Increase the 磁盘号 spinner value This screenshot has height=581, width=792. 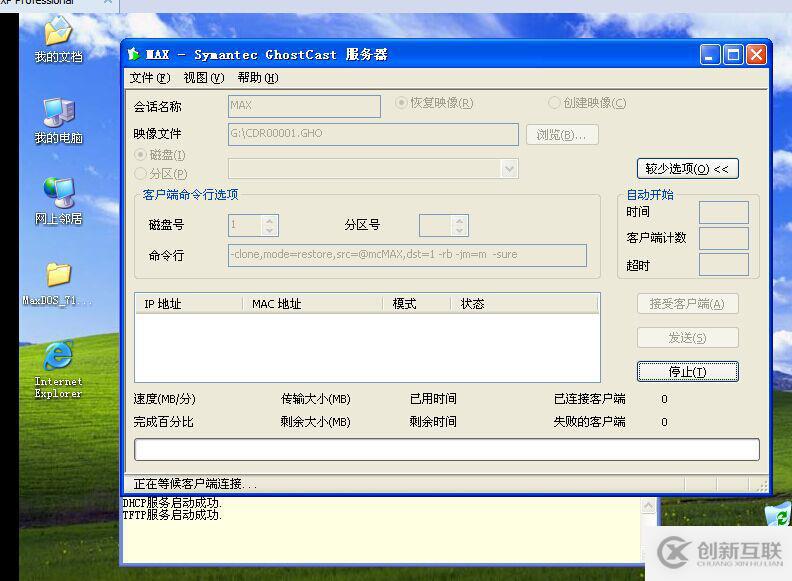(270, 220)
